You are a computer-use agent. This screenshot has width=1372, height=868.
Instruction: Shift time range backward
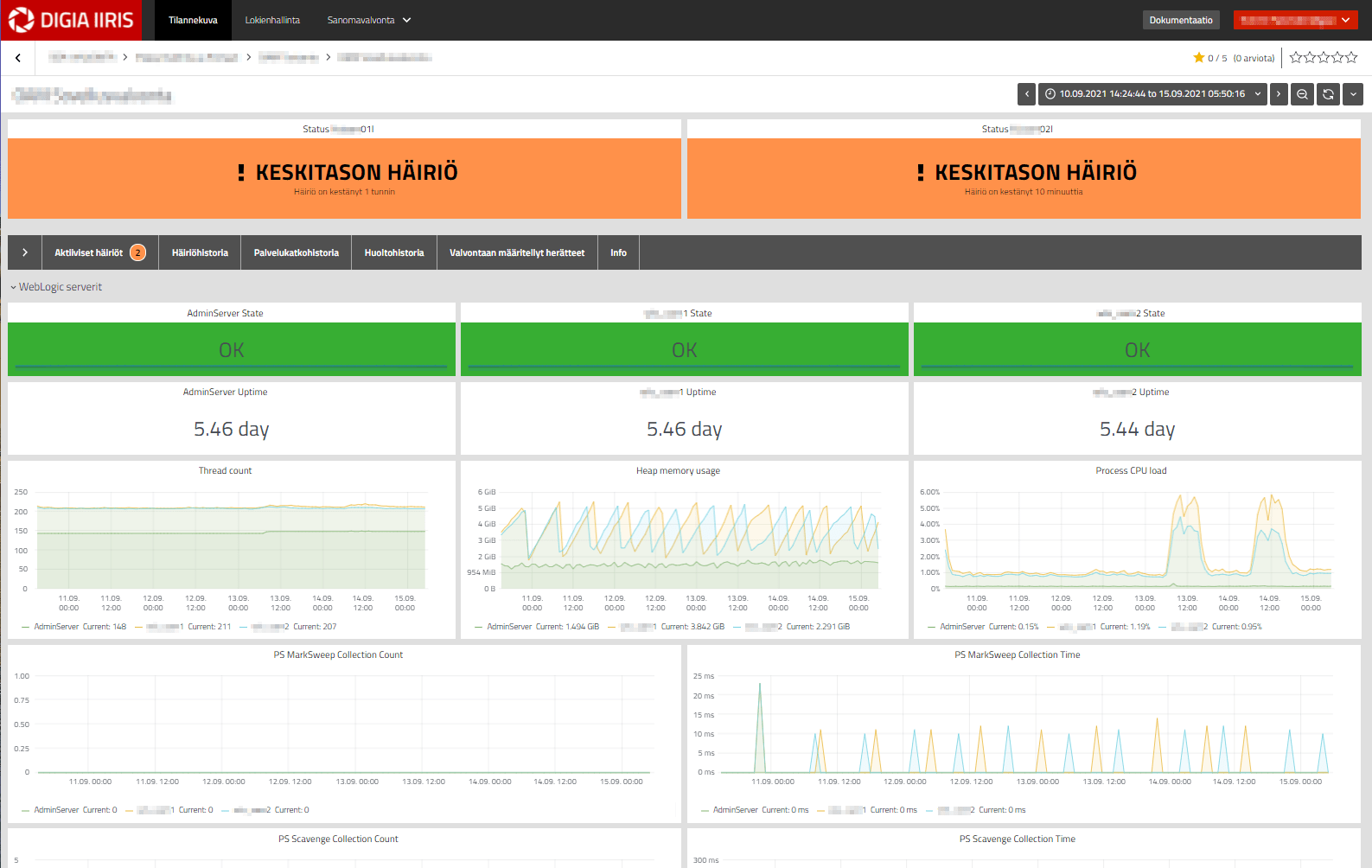tap(1026, 94)
